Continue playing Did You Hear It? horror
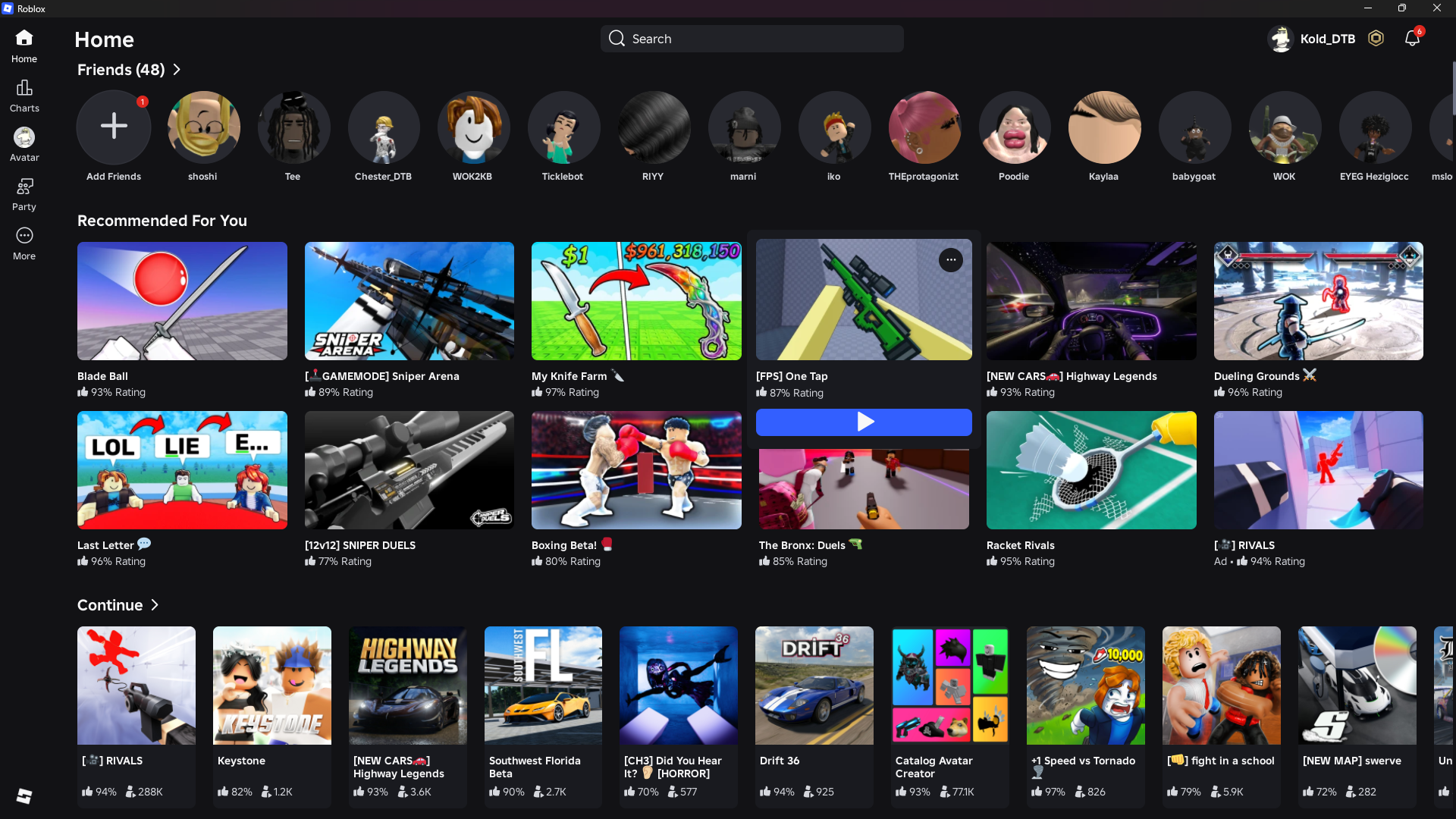The width and height of the screenshot is (1456, 819). [x=679, y=686]
